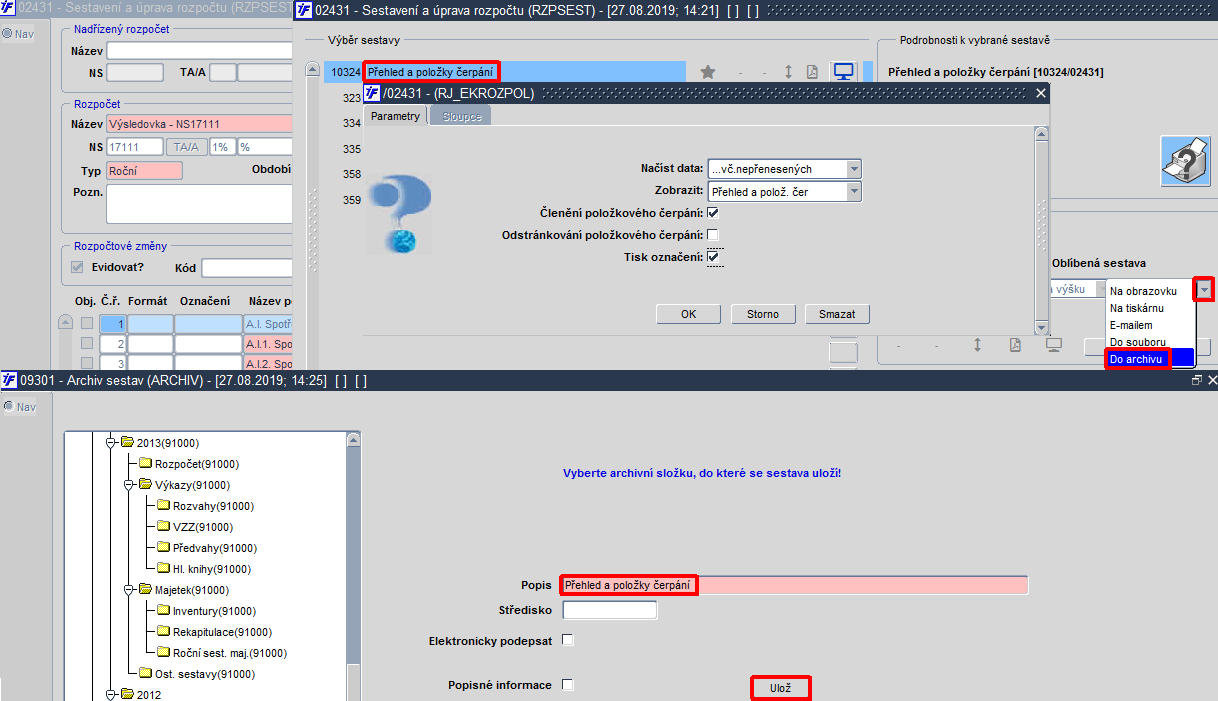Click app logo icon in RJ_EKROZPOL dialog title

coord(372,93)
